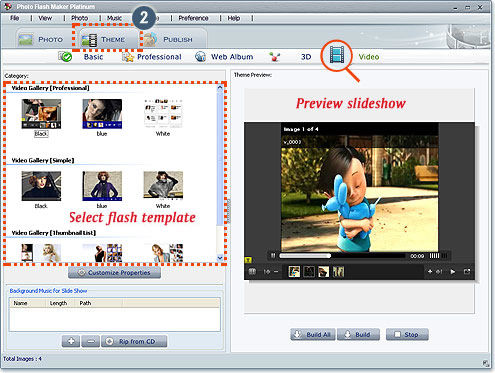Open the Preference menu
Screen dimensions: 495x373
click(193, 18)
